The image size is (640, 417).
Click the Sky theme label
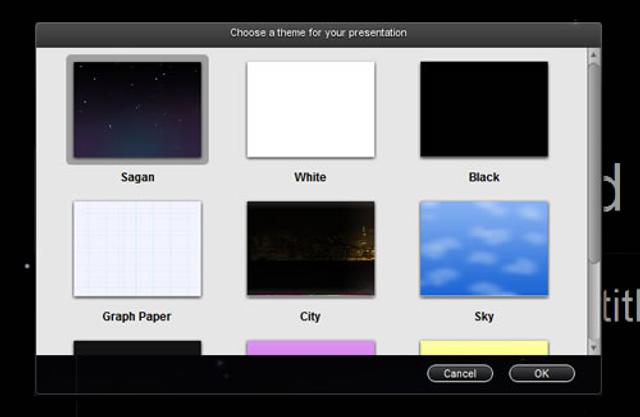(x=484, y=316)
